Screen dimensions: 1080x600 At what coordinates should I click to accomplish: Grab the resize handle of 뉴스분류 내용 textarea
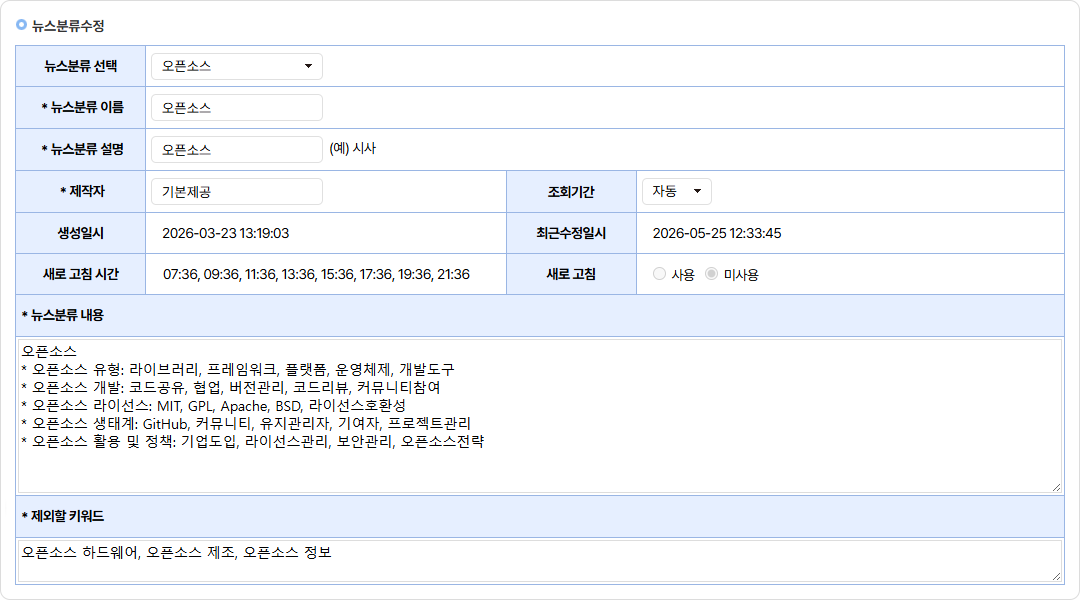[x=1056, y=487]
